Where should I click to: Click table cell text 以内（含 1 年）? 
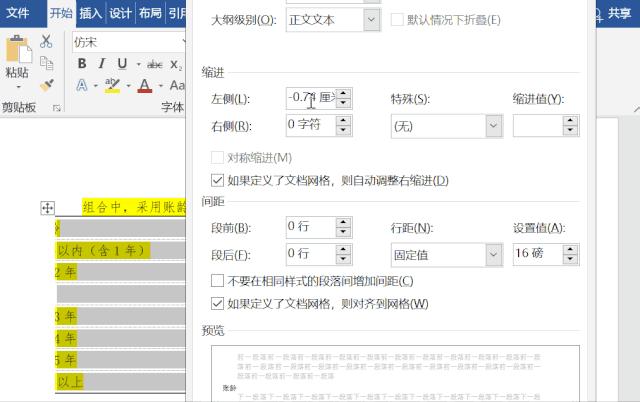[x=102, y=251]
